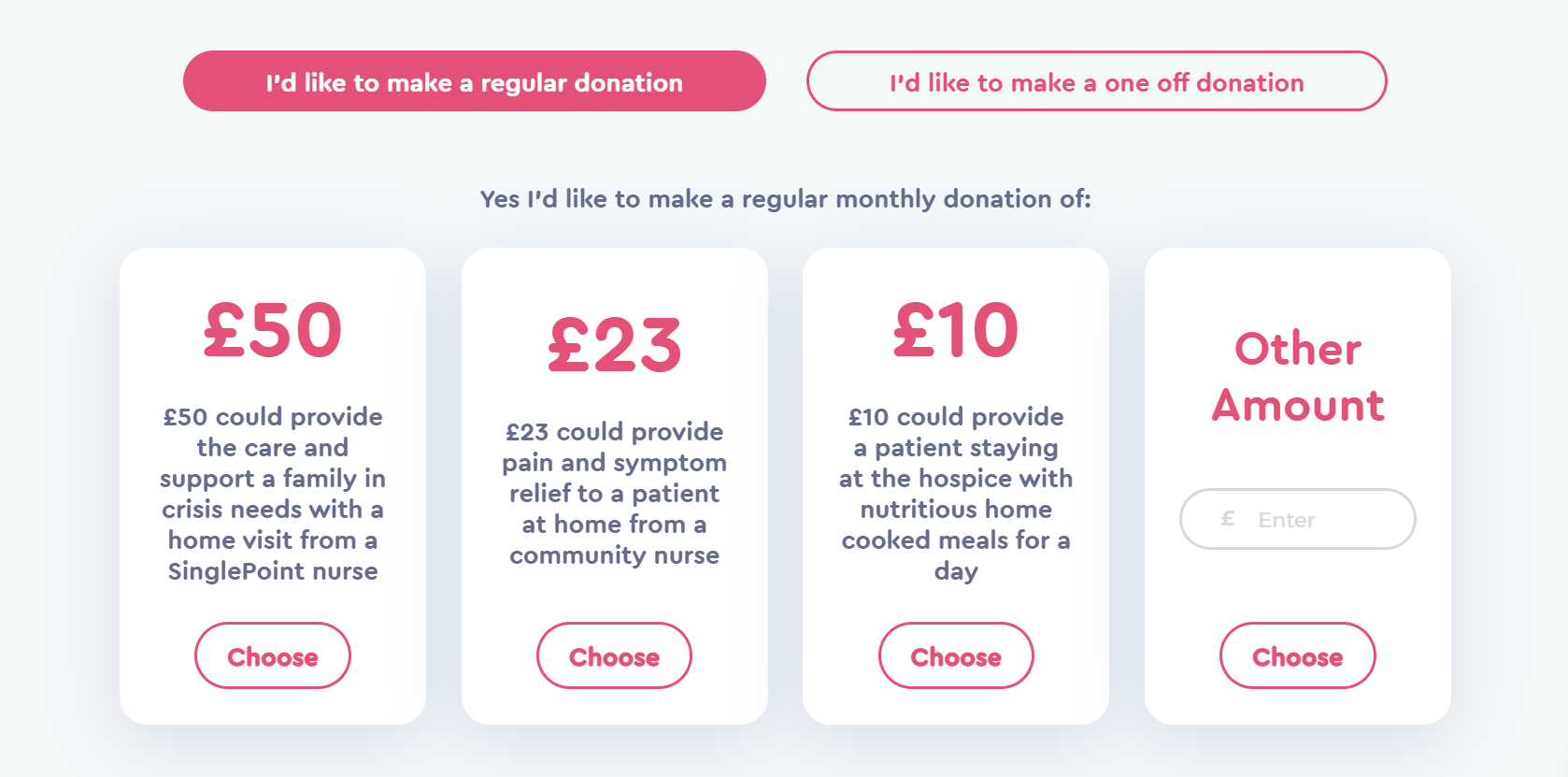Image resolution: width=1568 pixels, height=777 pixels.
Task: Click the words 'pain and symptom' in the £23 card
Action: (x=614, y=463)
